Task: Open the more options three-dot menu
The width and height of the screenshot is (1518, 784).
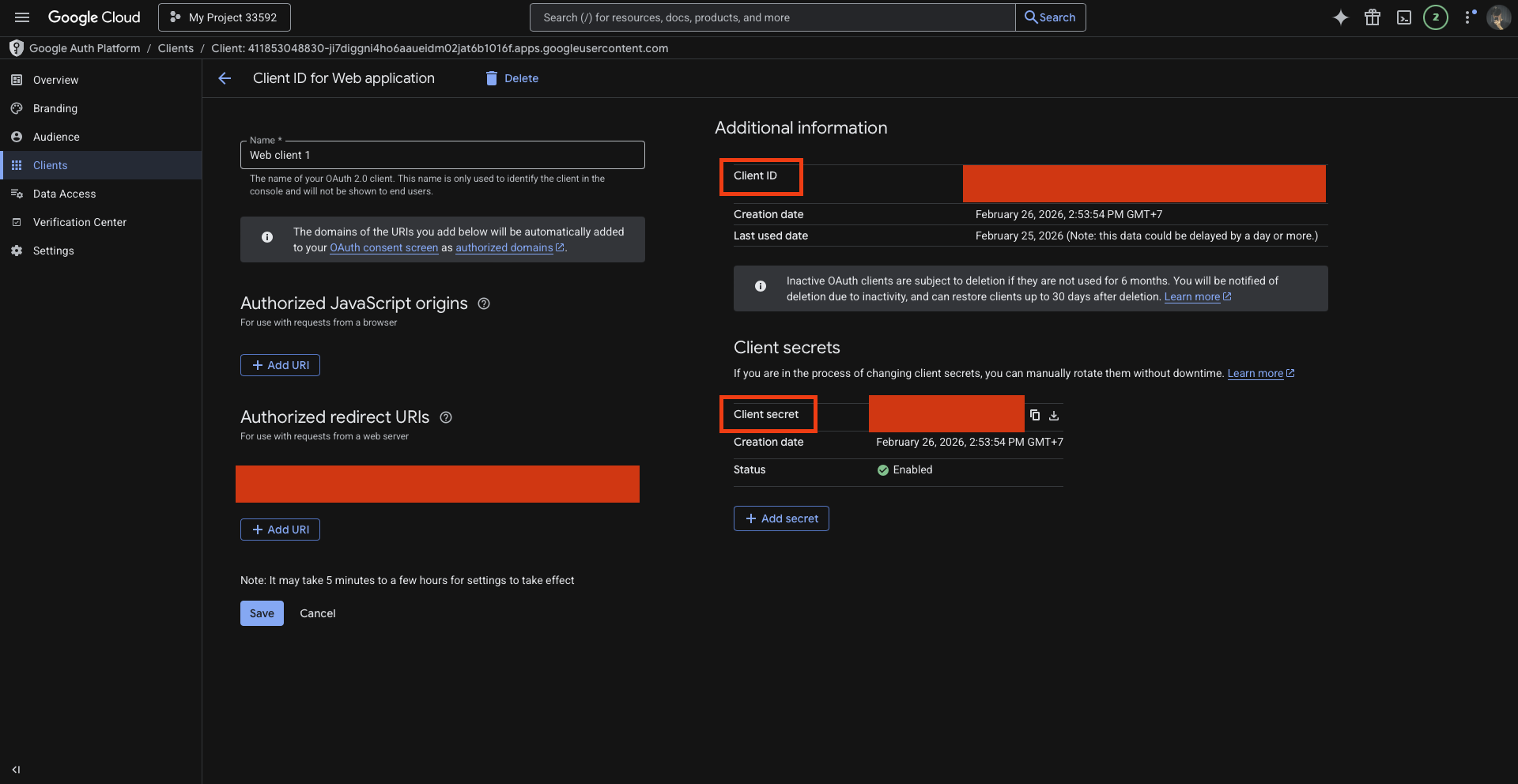Action: [1469, 17]
